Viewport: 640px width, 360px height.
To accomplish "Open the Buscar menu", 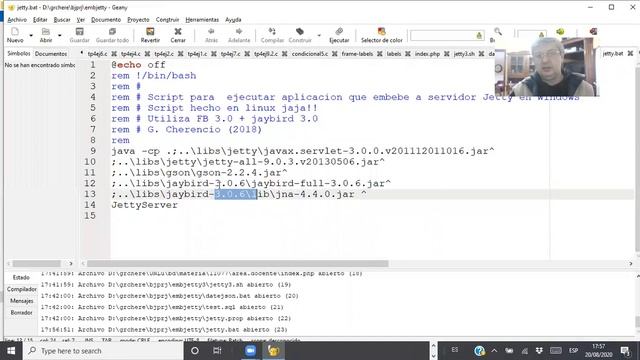I will [x=62, y=20].
